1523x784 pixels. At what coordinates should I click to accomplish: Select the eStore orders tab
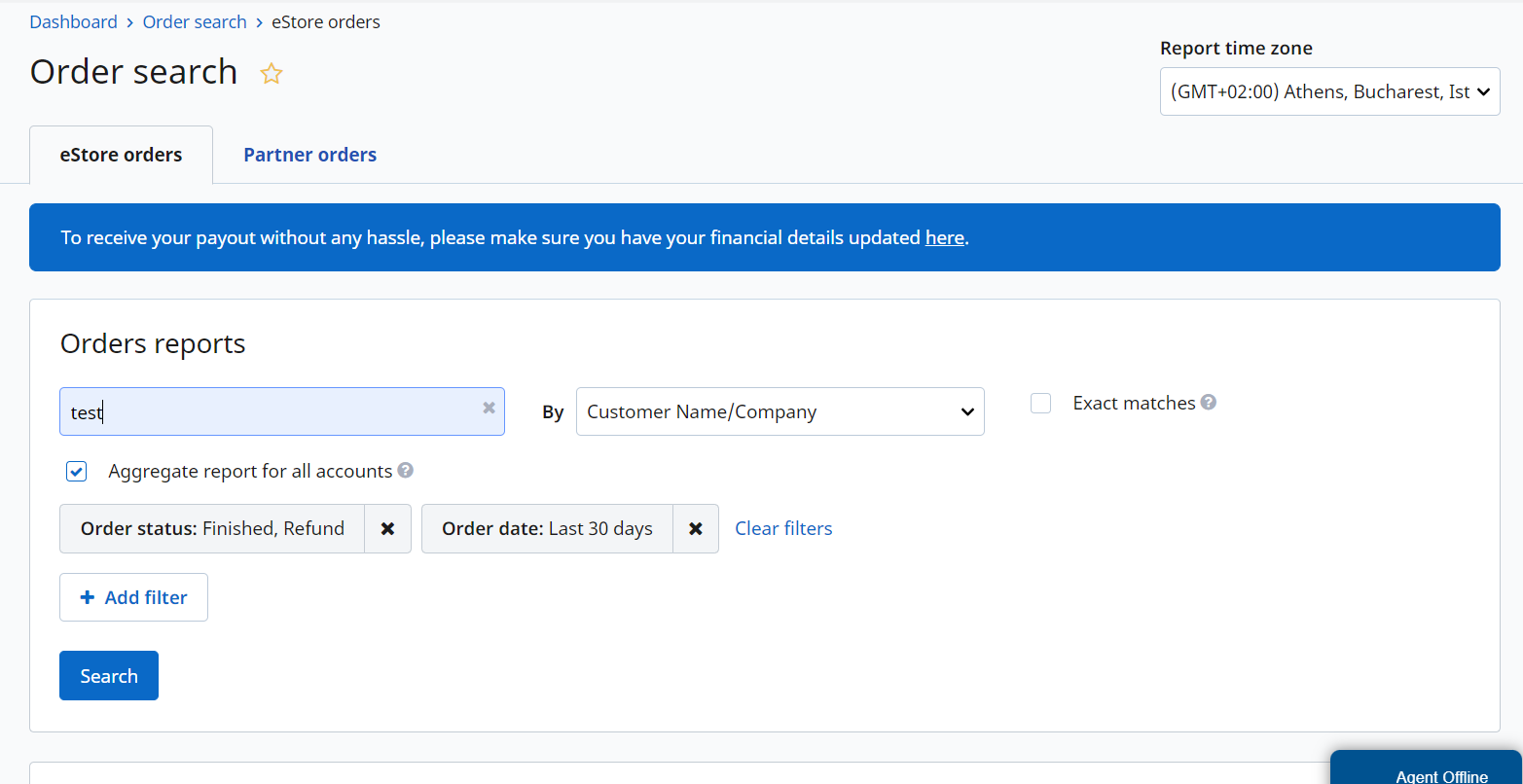point(121,154)
